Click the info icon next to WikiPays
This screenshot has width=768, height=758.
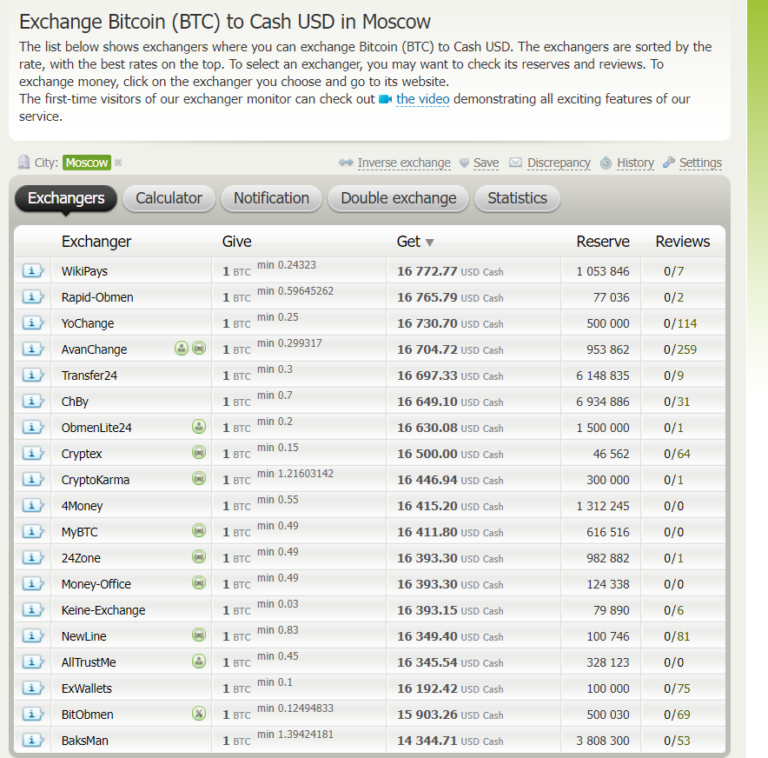(x=33, y=271)
